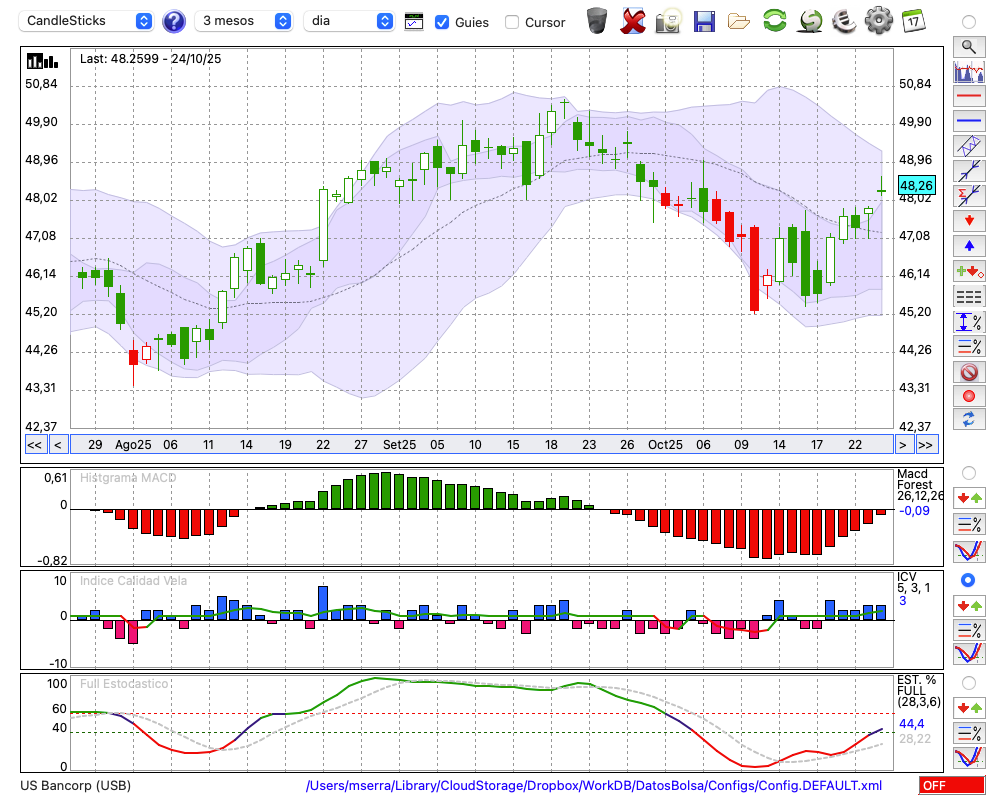
Task: Click the red-blue curve icon for the MACD panel
Action: tap(969, 551)
